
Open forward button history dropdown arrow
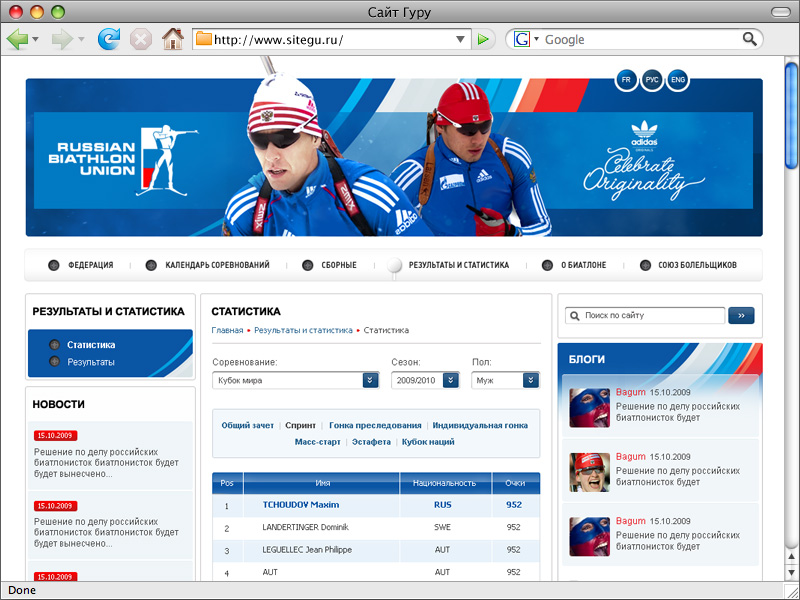coord(81,39)
